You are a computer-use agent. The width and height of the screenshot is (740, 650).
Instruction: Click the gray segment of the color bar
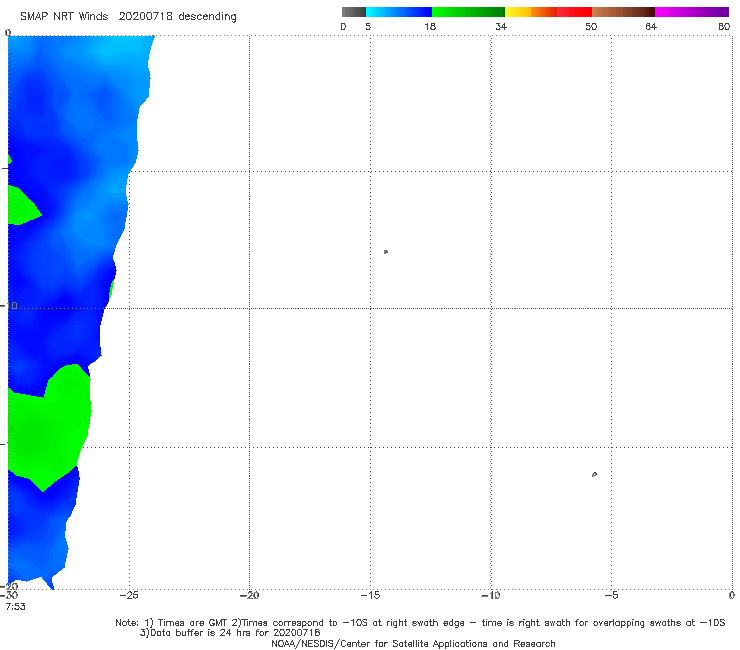tap(353, 12)
